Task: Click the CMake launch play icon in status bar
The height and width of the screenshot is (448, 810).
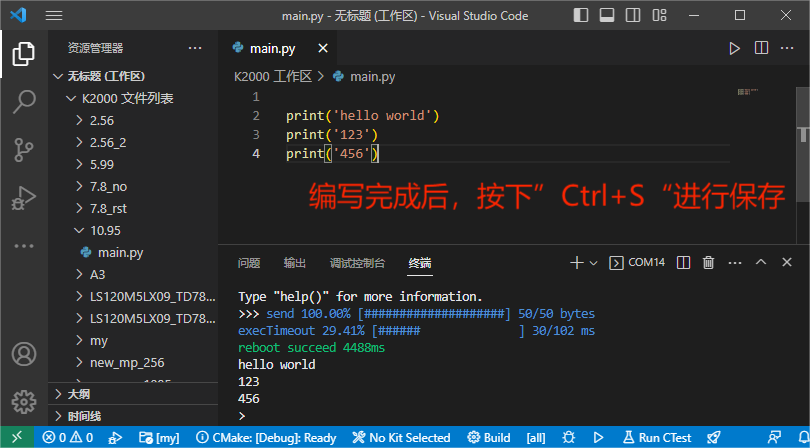Action: [598, 438]
